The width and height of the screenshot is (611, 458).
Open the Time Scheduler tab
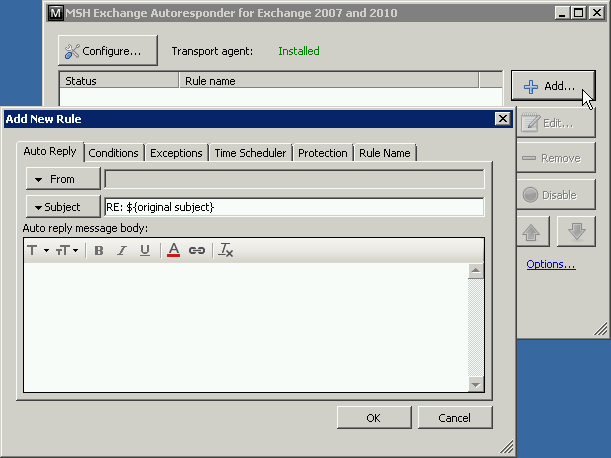pyautogui.click(x=250, y=153)
